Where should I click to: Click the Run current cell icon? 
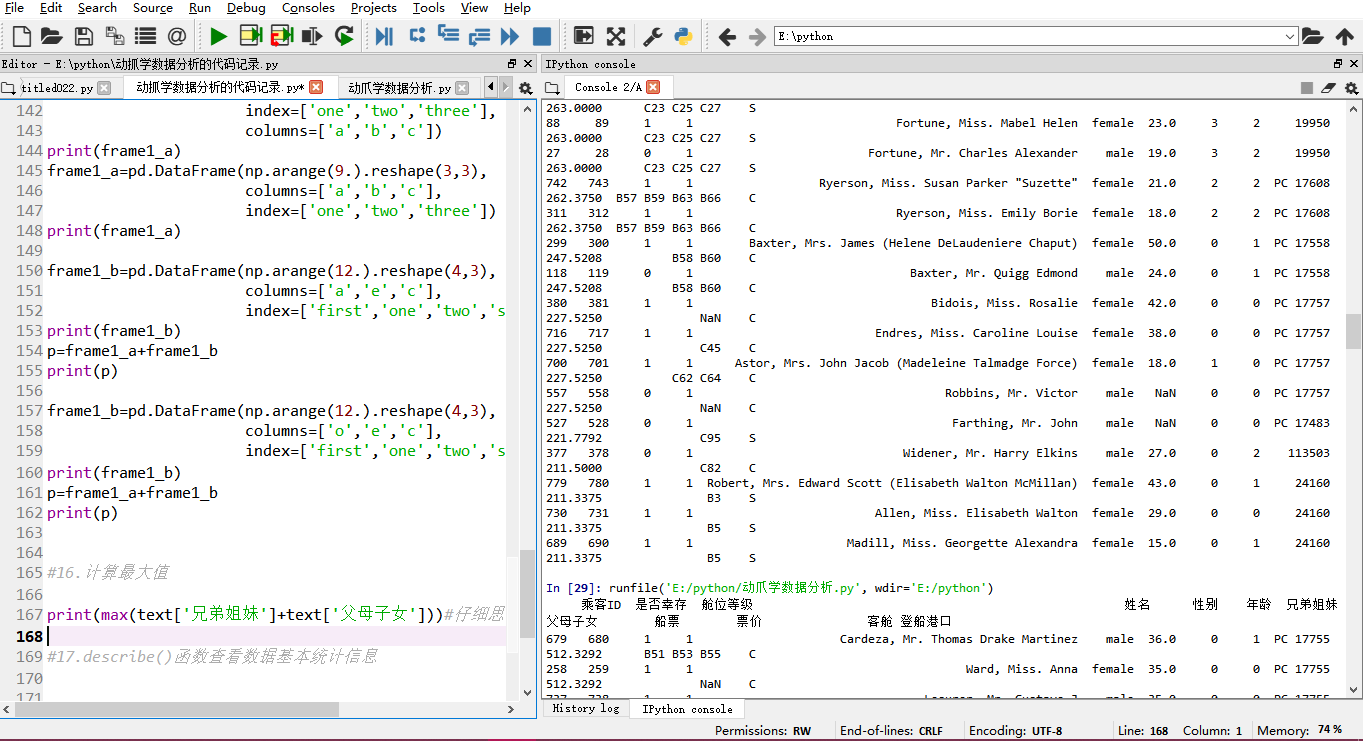pyautogui.click(x=250, y=37)
